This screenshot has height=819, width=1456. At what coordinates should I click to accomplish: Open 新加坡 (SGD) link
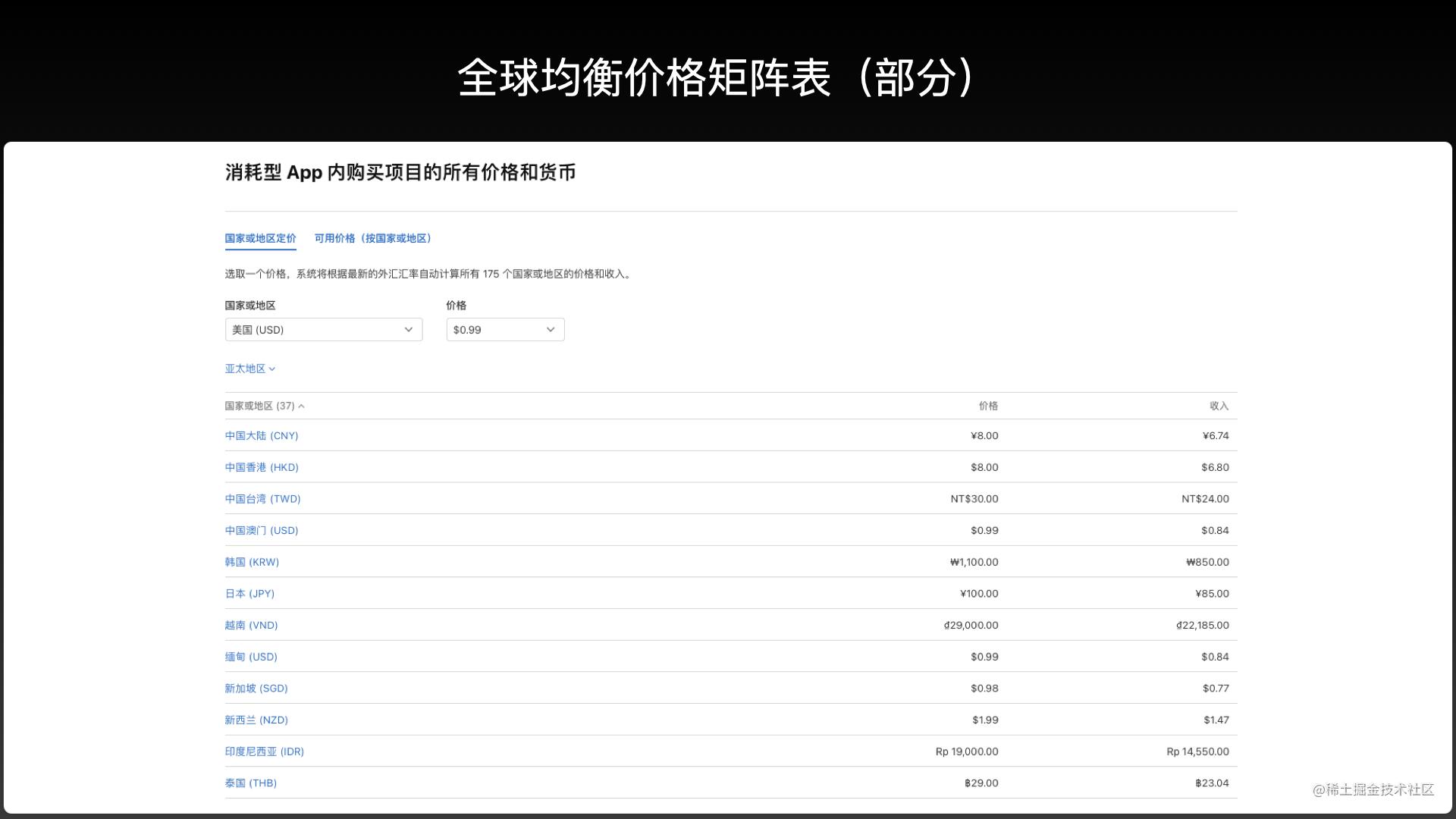(x=256, y=689)
